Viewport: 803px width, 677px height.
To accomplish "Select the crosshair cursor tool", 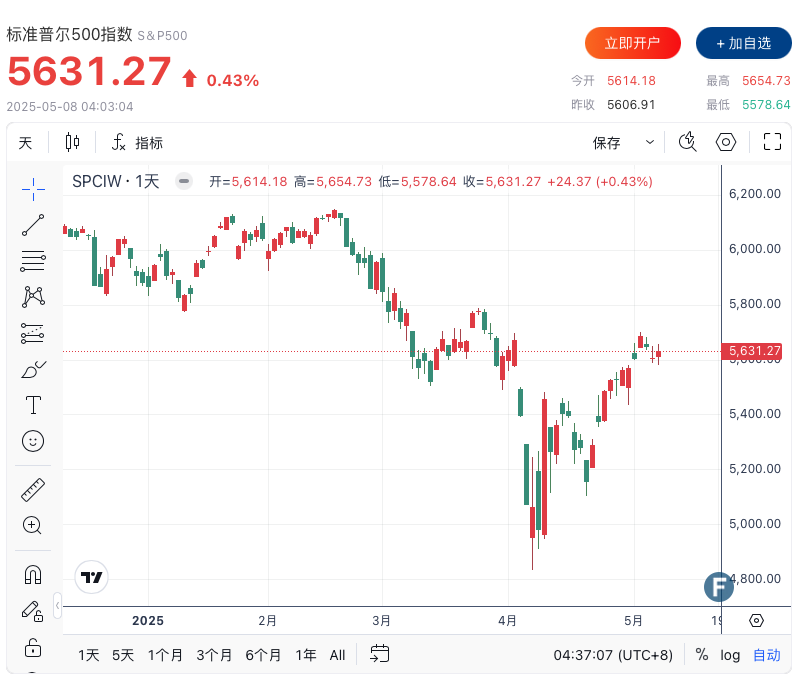I will pyautogui.click(x=33, y=188).
